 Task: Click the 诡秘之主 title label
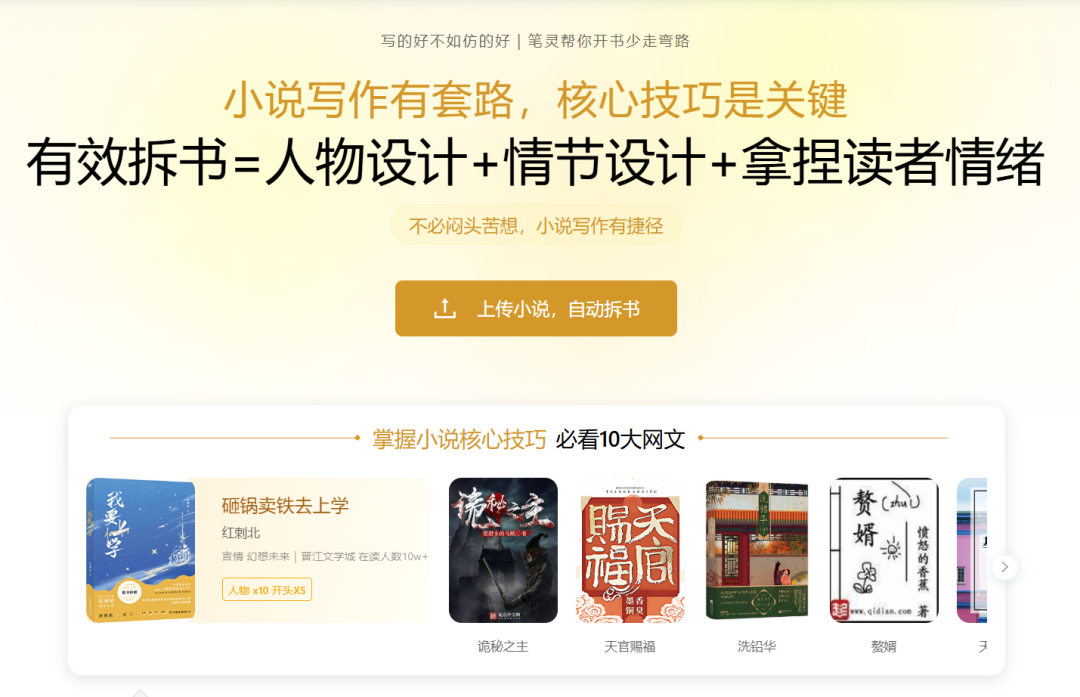(x=503, y=646)
